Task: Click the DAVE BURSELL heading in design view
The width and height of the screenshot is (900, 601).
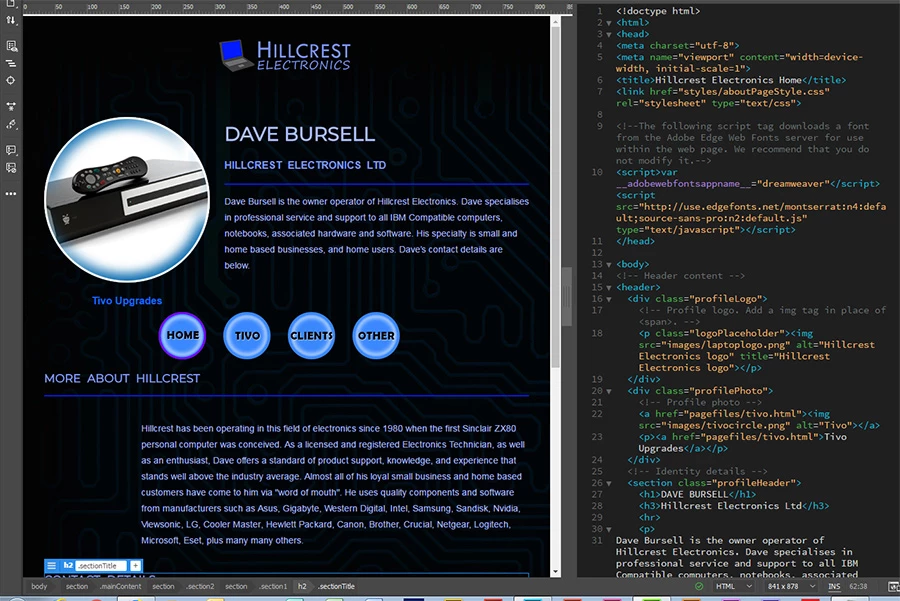Action: [300, 134]
